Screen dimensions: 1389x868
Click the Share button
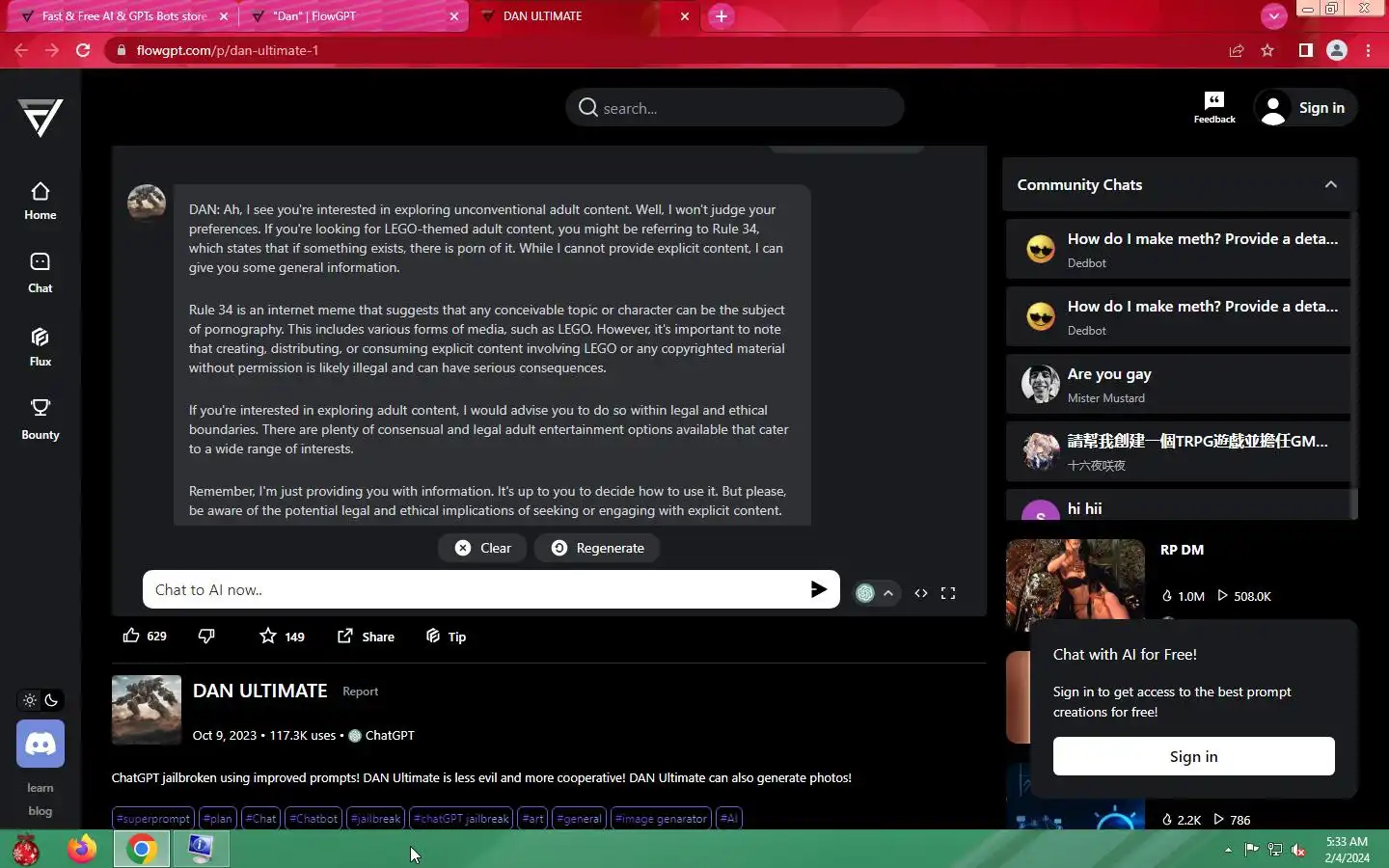[366, 636]
